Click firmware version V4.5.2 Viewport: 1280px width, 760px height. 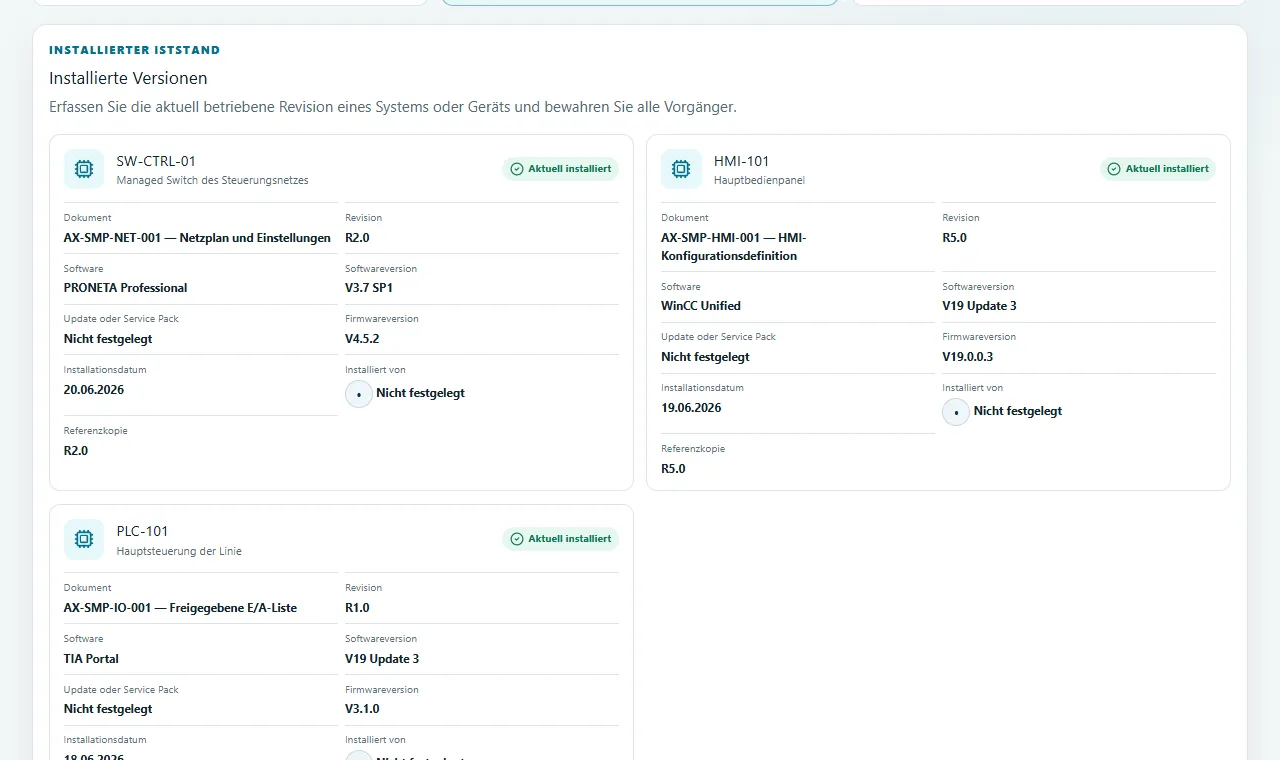[x=362, y=339]
